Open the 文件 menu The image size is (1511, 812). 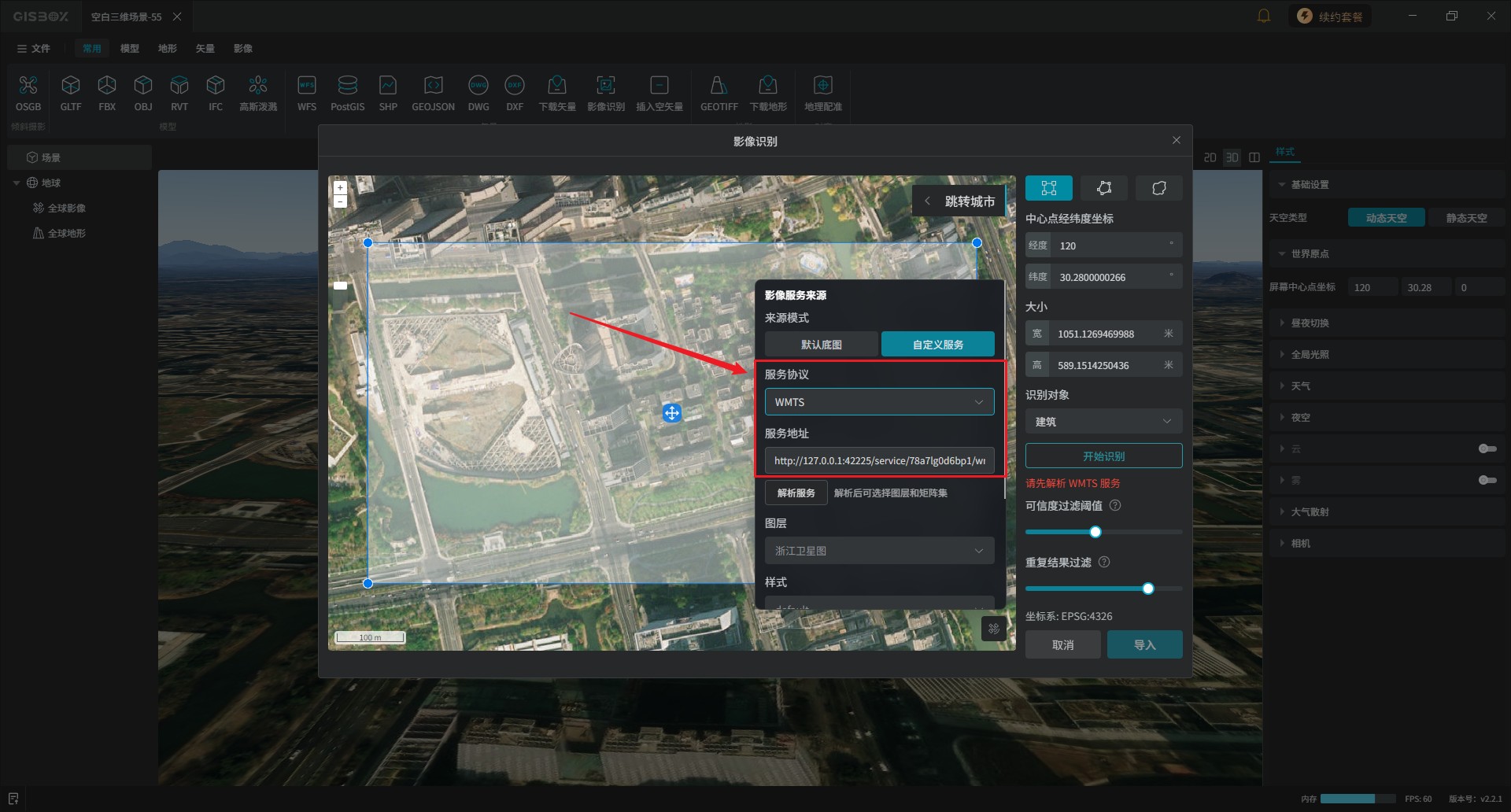[34, 49]
